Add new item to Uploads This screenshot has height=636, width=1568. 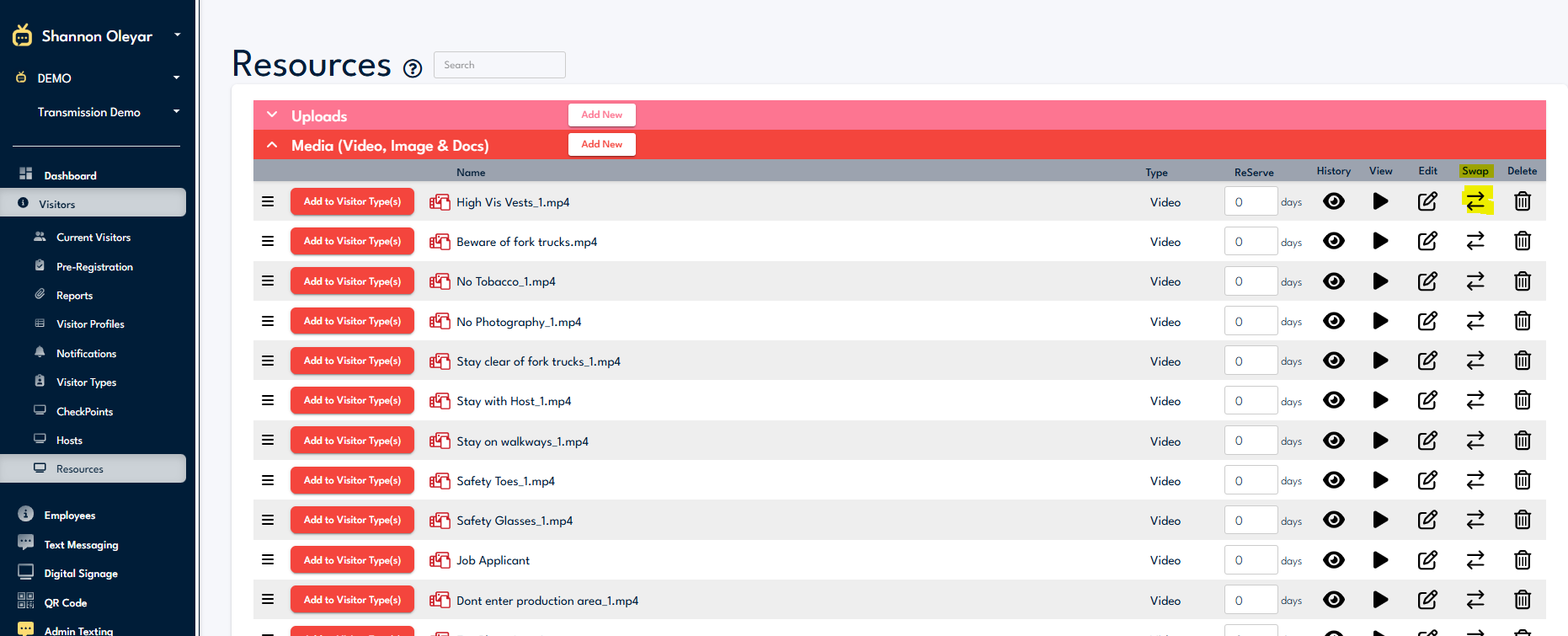pyautogui.click(x=601, y=115)
